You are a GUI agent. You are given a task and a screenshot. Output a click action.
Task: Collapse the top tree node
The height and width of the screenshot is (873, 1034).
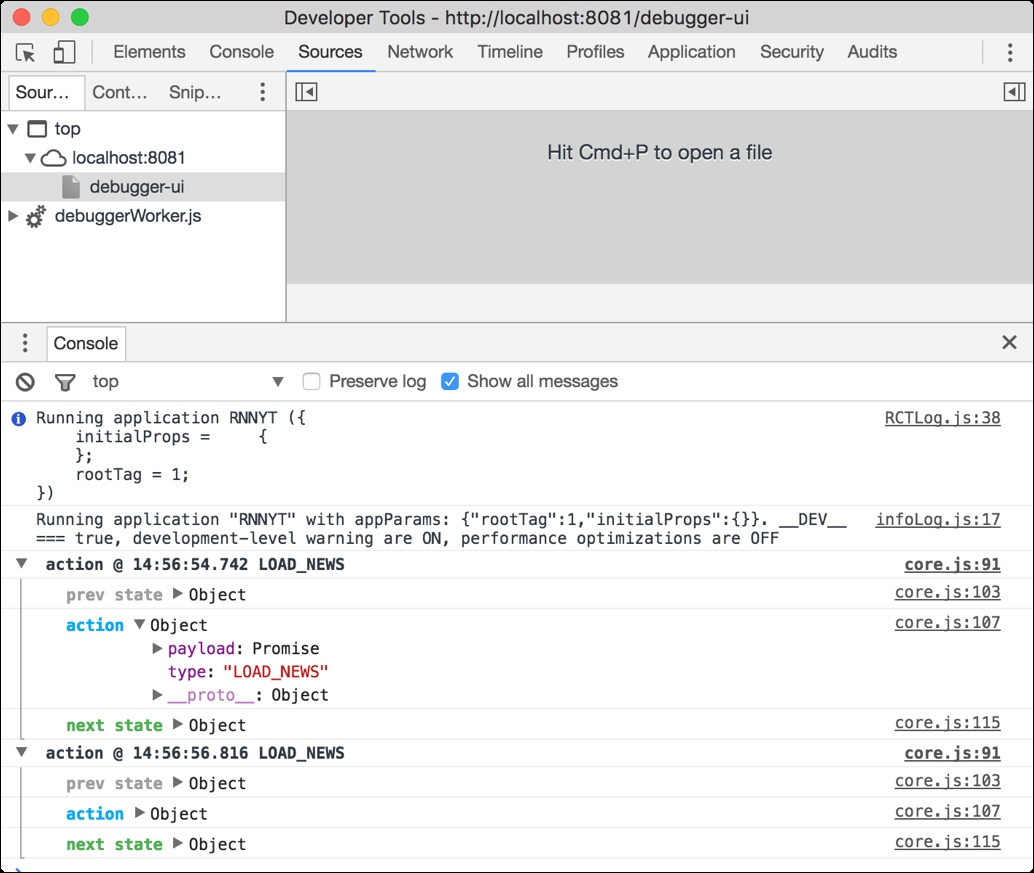[x=13, y=129]
